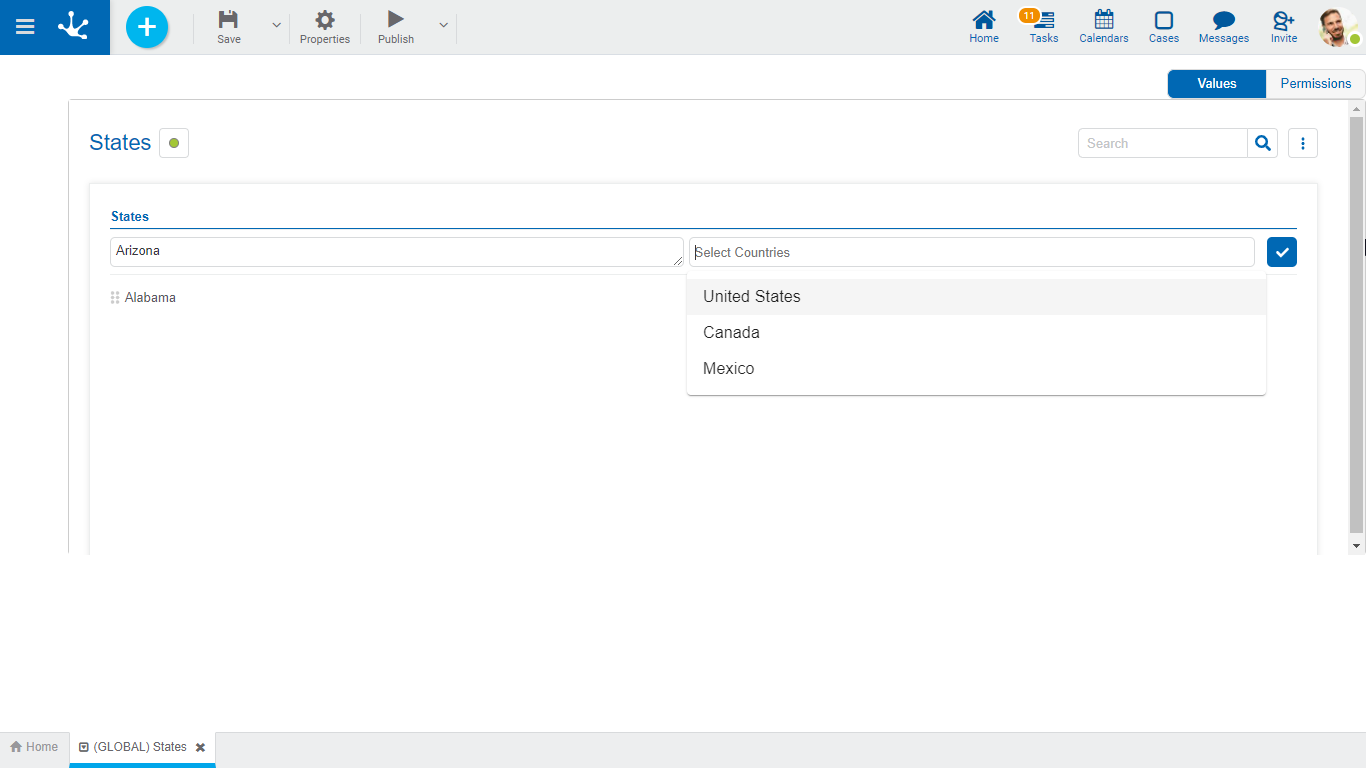Image resolution: width=1366 pixels, height=768 pixels.
Task: Open the hamburger main menu
Action: pos(25,27)
